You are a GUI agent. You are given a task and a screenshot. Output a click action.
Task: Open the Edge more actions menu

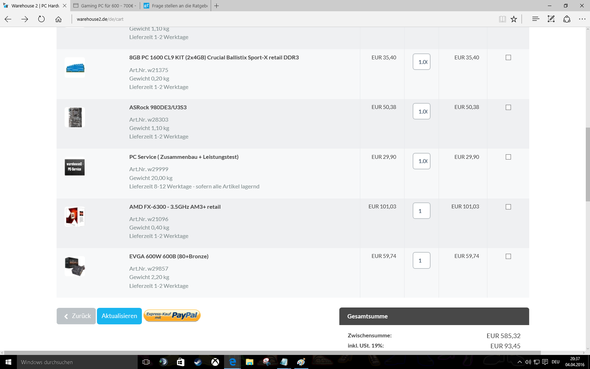point(582,19)
